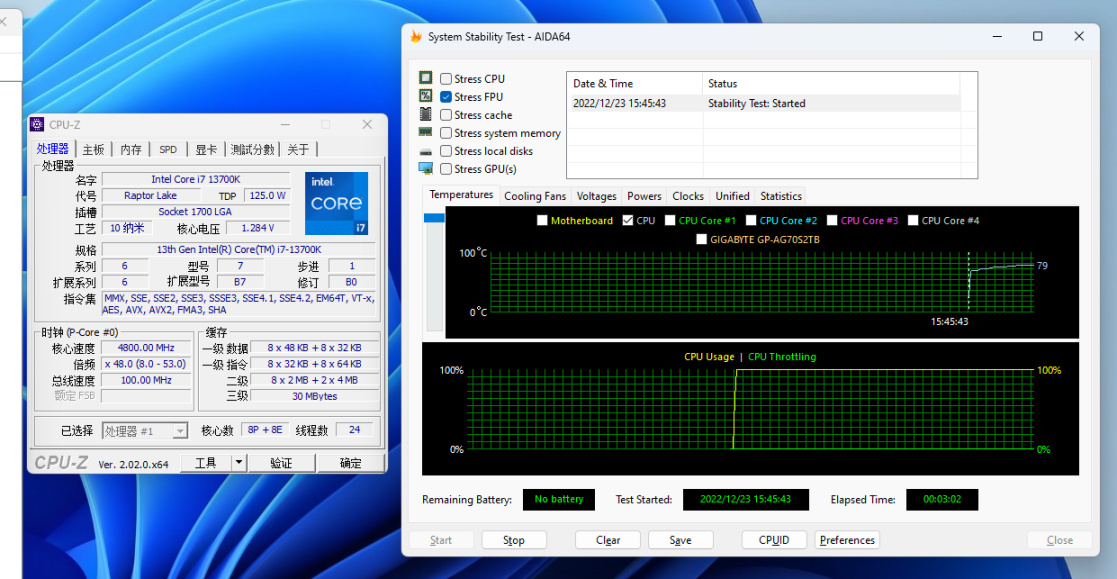Viewport: 1117px width, 579px height.
Task: Show CPU Core #1 temperature on graph
Action: tap(670, 221)
